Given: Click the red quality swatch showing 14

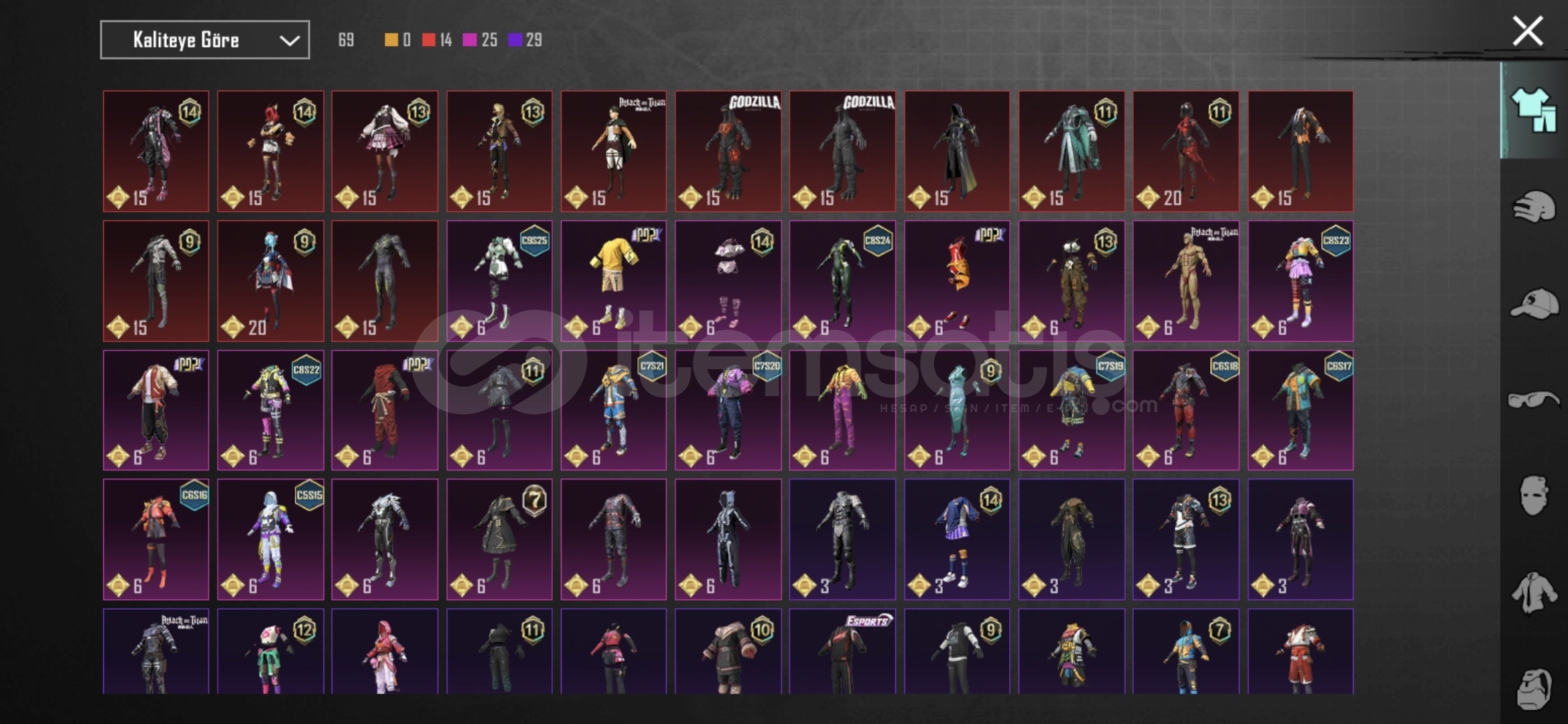Looking at the screenshot, I should 428,40.
